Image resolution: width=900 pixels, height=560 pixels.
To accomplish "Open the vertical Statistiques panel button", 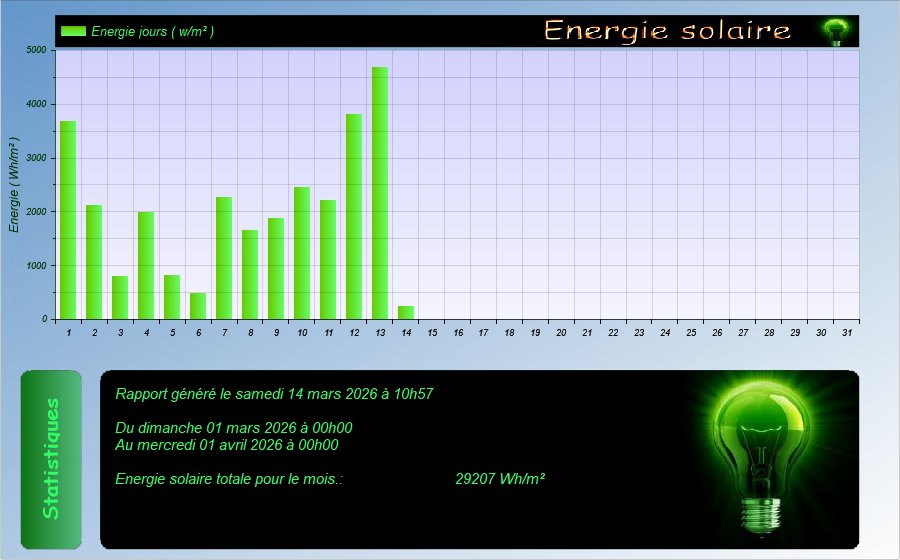I will (x=51, y=459).
